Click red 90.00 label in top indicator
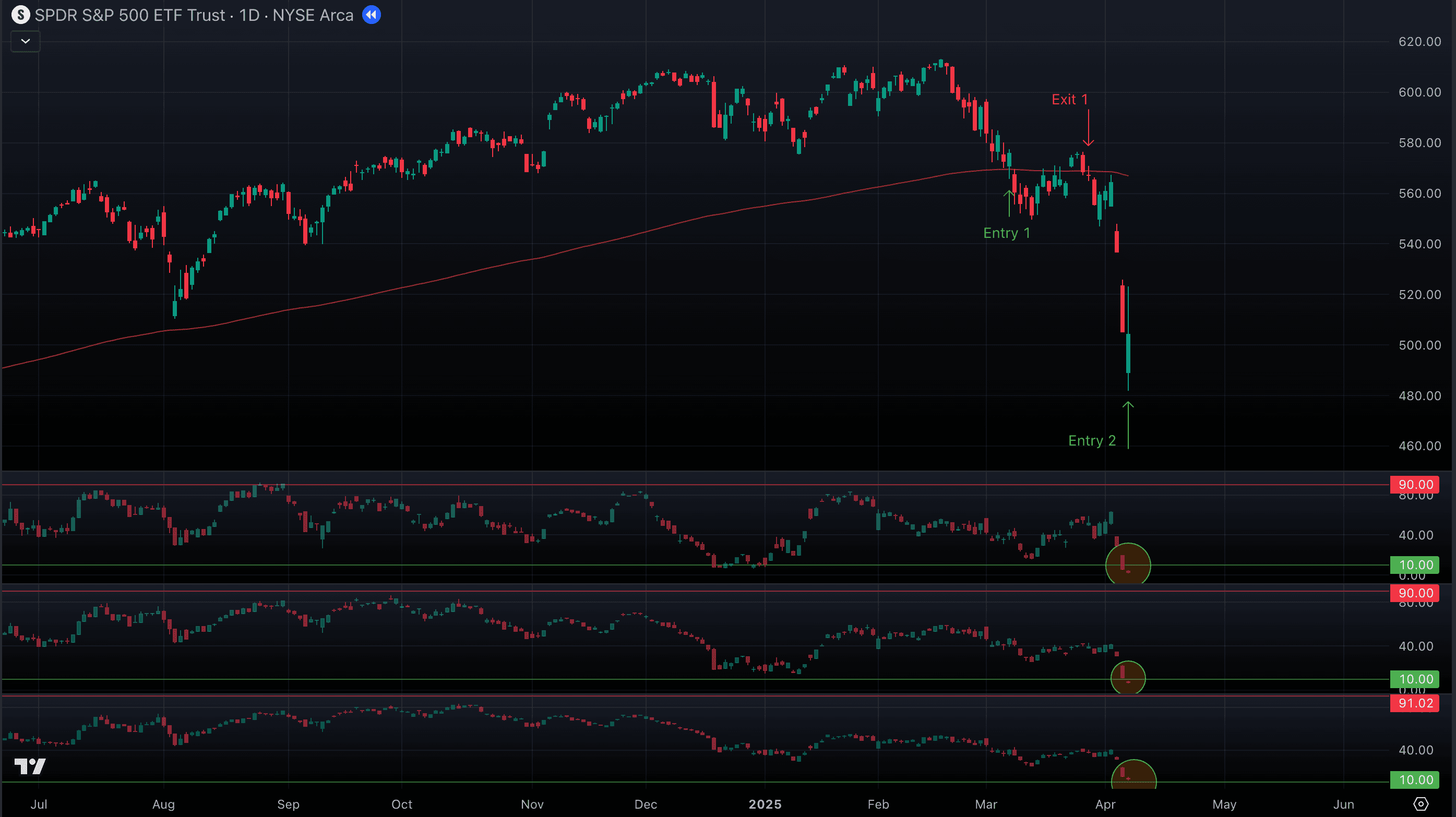 pos(1415,484)
